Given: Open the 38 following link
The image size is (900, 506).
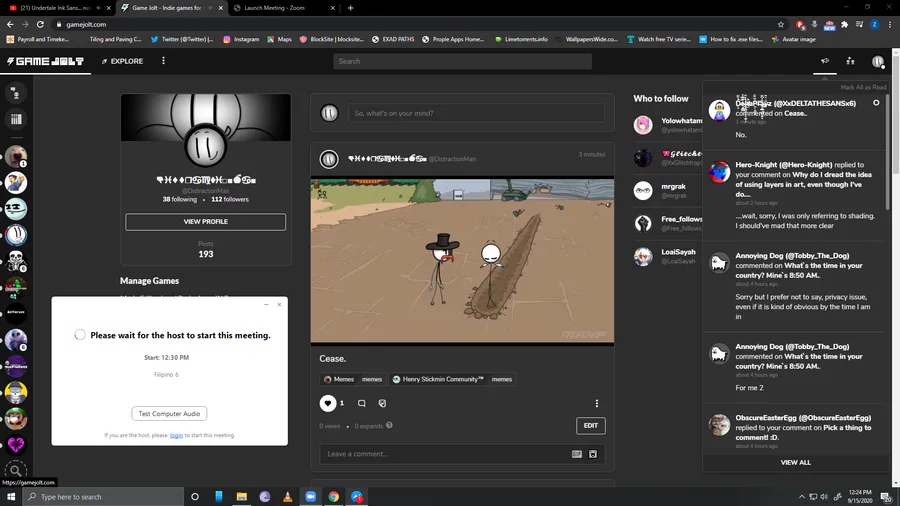Looking at the screenshot, I should point(179,200).
